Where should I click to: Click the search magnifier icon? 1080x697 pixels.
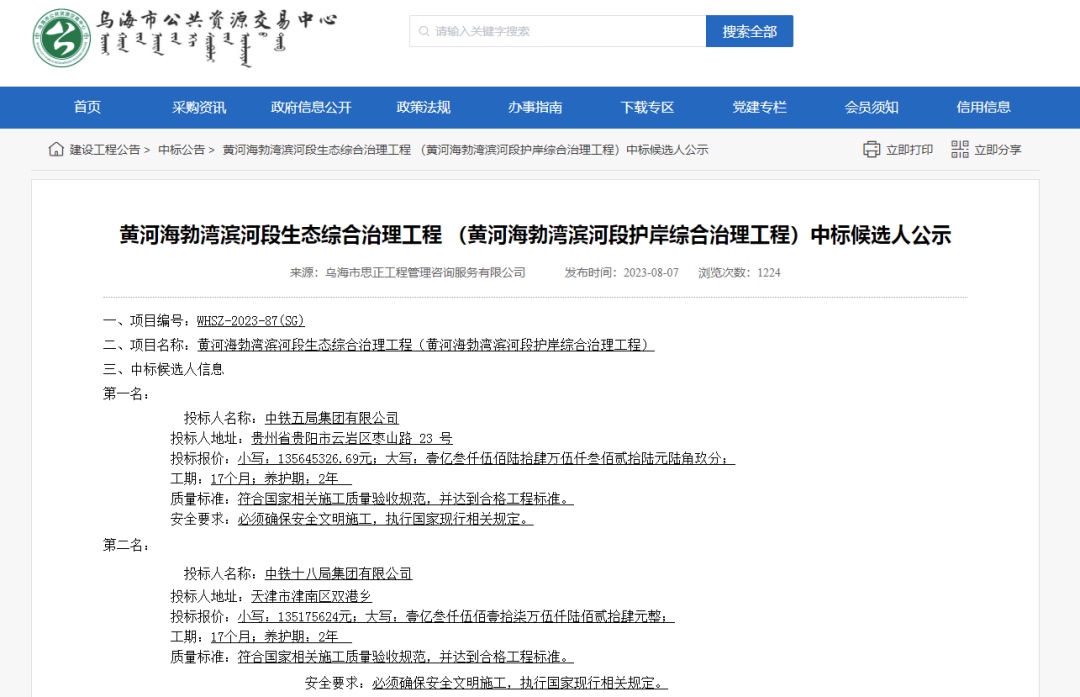point(423,31)
